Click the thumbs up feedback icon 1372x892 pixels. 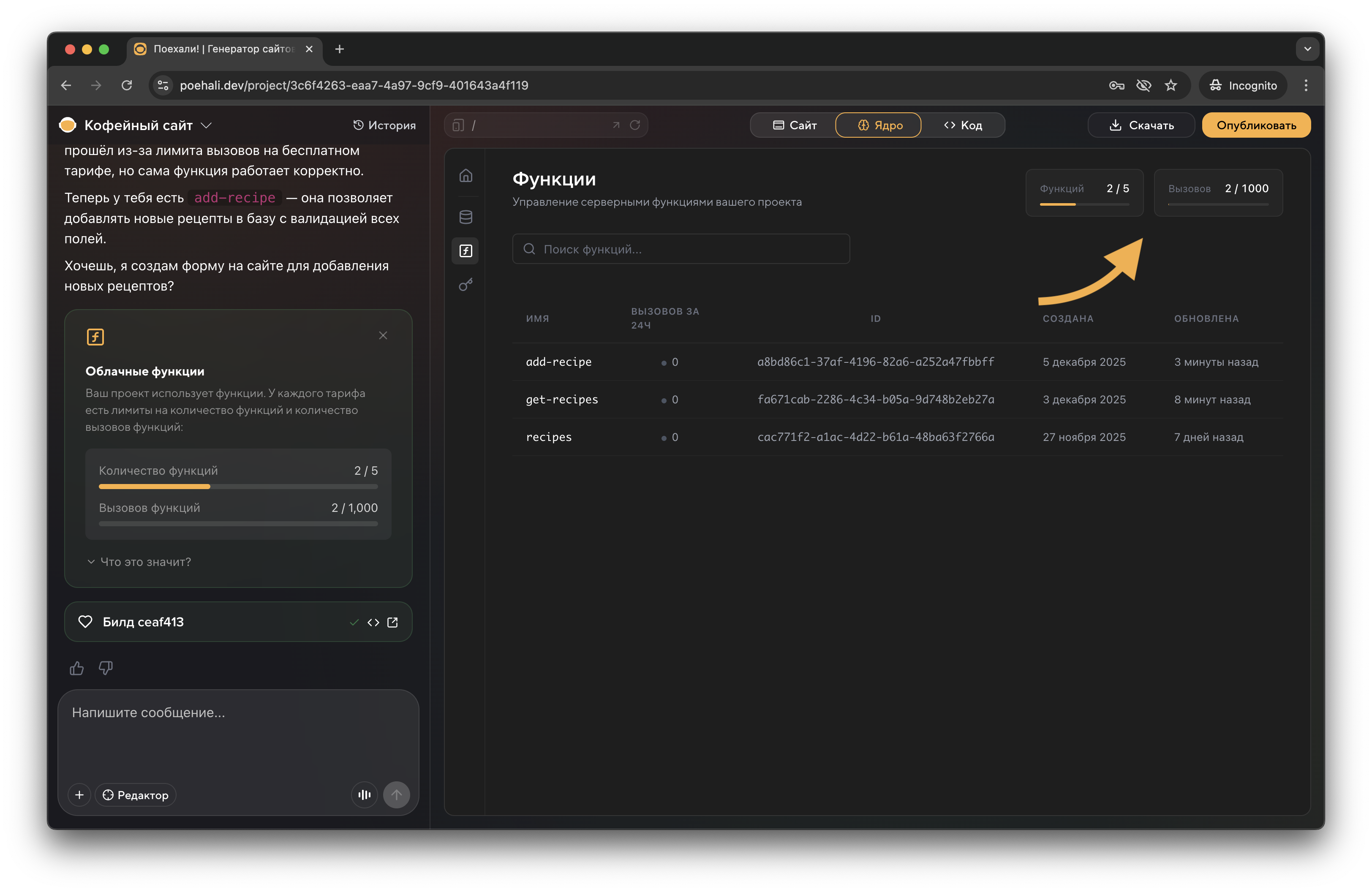click(x=77, y=668)
